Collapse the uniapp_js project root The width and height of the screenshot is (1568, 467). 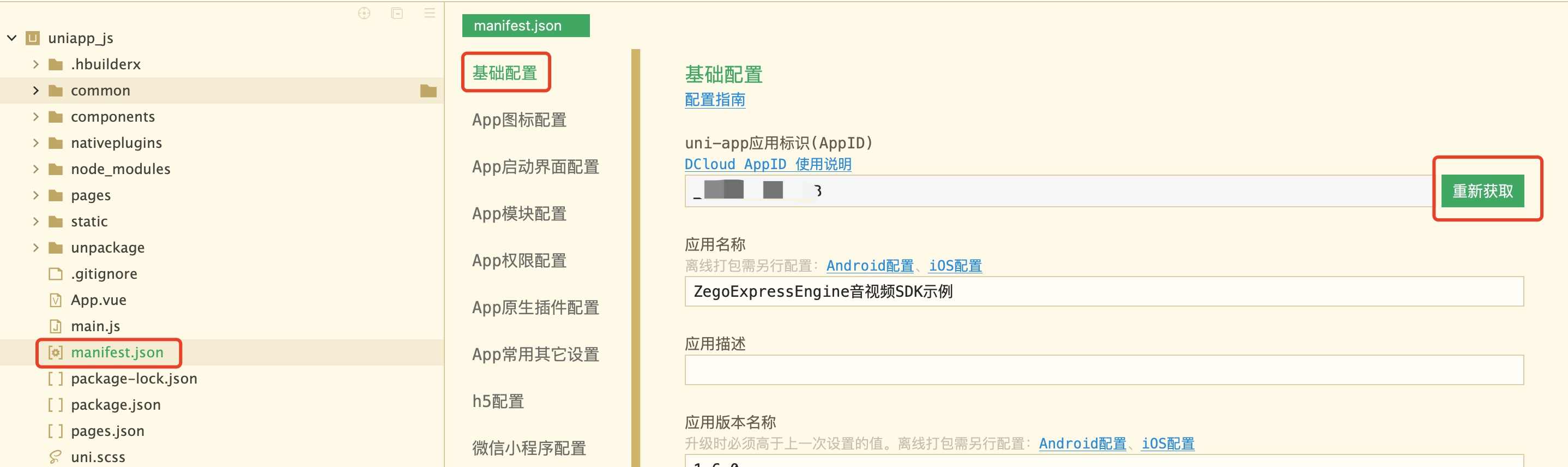coord(12,38)
